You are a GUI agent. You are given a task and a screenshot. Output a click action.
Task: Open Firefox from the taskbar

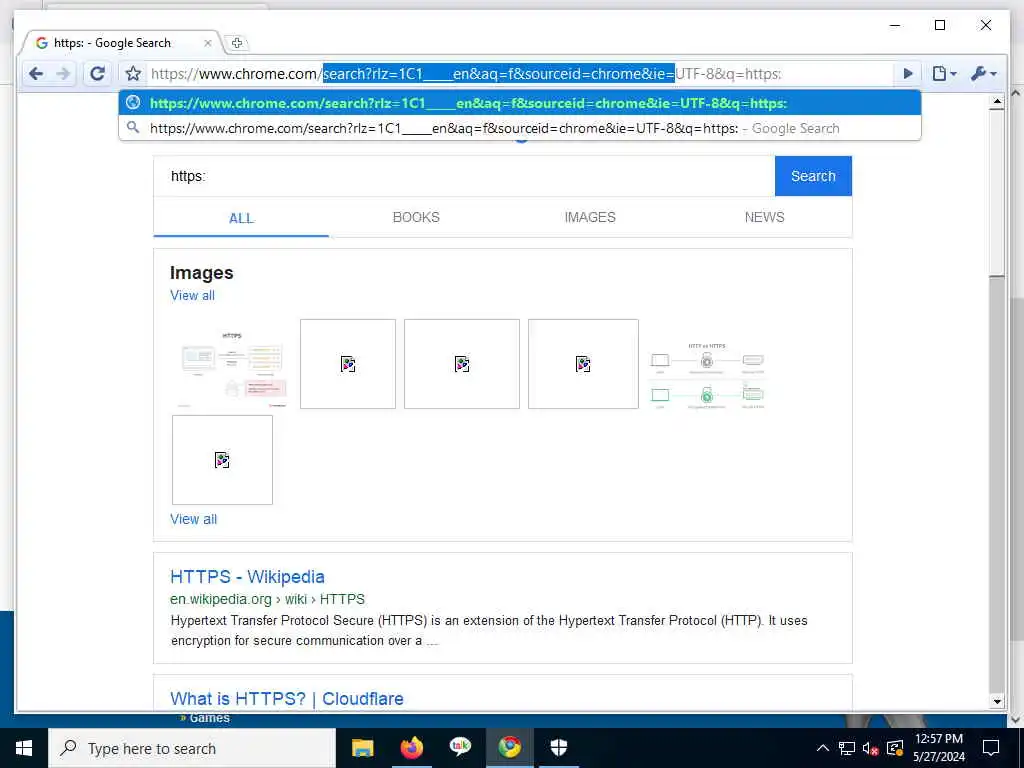coord(411,748)
